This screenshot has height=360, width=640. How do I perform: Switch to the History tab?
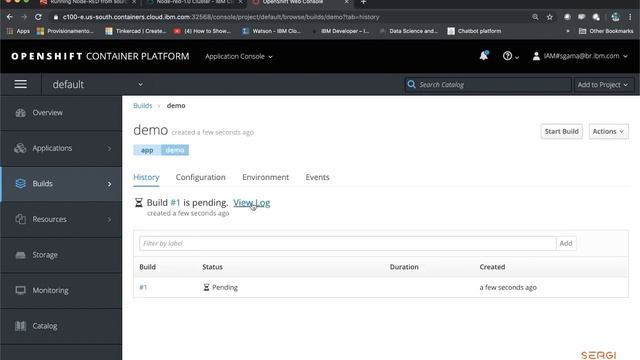[146, 177]
